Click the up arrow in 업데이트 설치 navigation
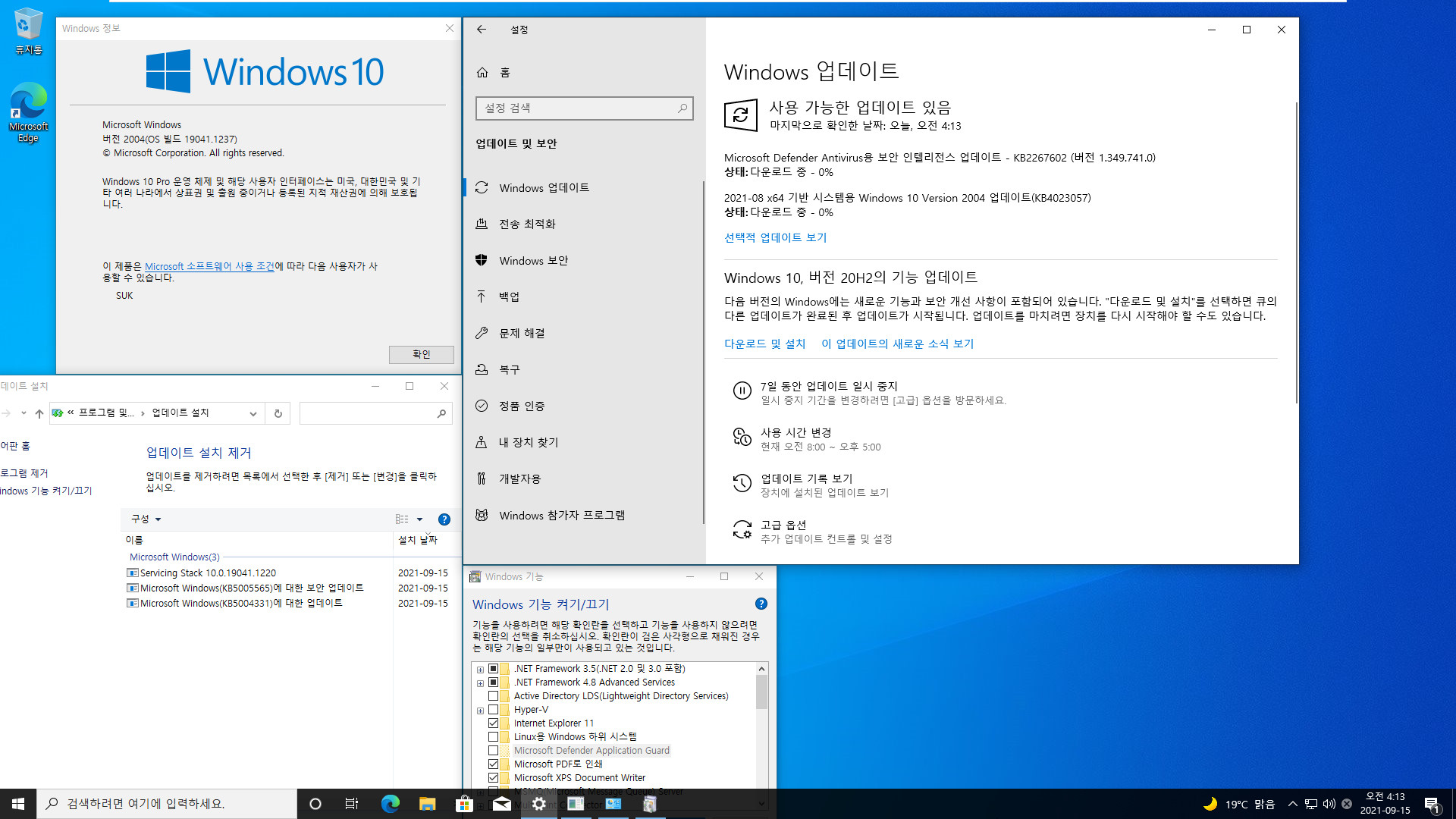 pyautogui.click(x=39, y=413)
